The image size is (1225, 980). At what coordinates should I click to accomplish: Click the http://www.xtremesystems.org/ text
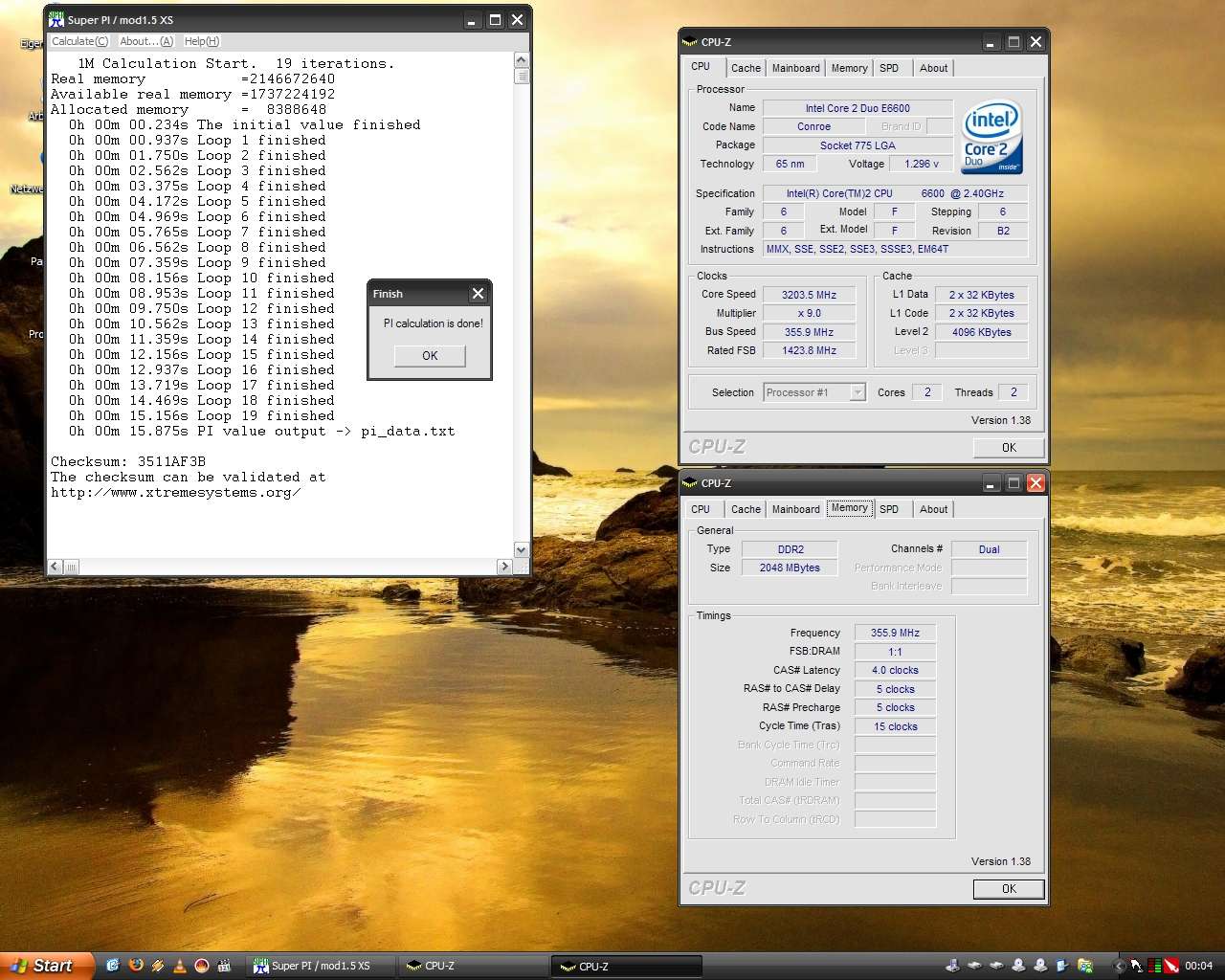coord(176,492)
